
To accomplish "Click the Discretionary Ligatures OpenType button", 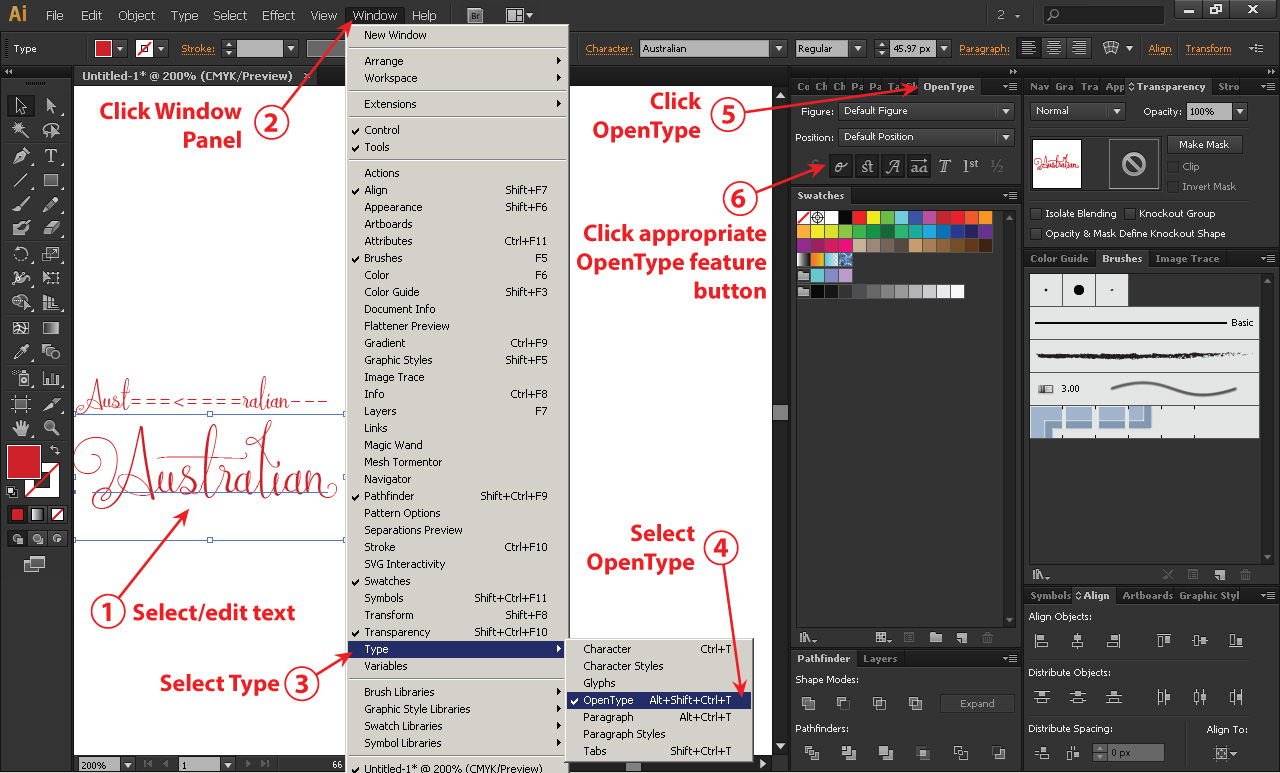I will point(867,167).
